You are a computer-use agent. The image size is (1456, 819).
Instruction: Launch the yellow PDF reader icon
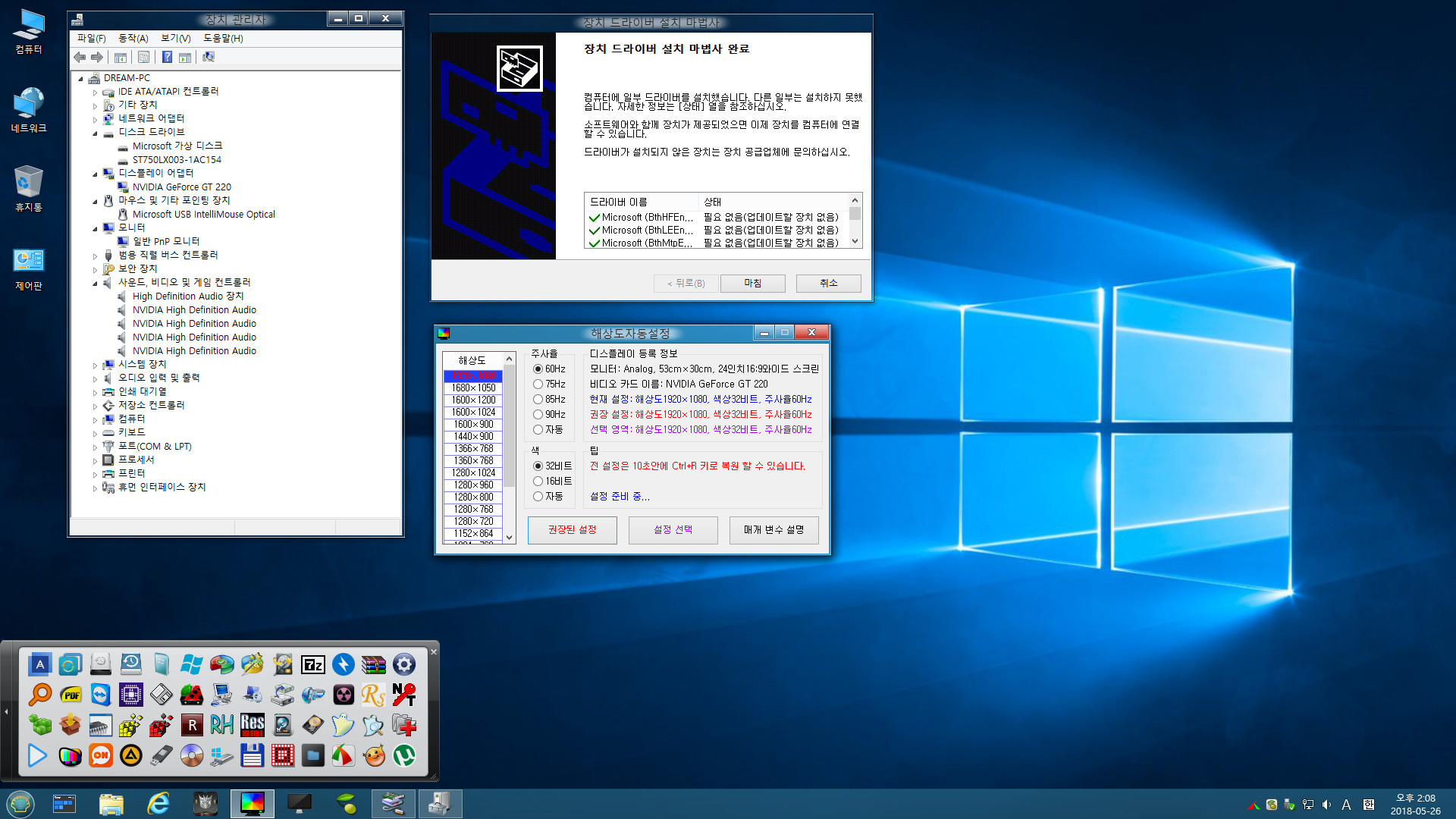[x=70, y=695]
